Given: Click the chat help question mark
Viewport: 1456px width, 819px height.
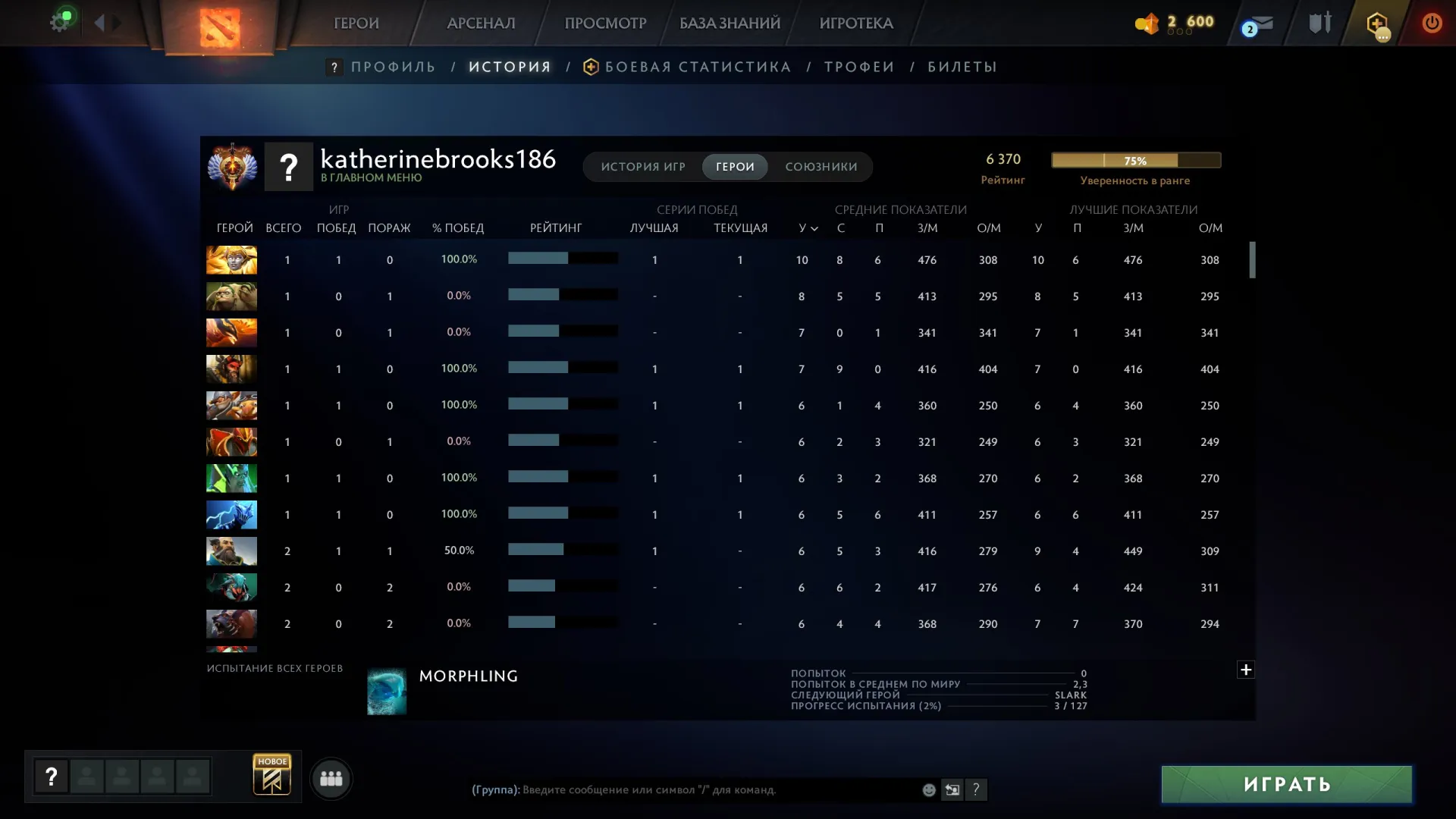Looking at the screenshot, I should 976,789.
